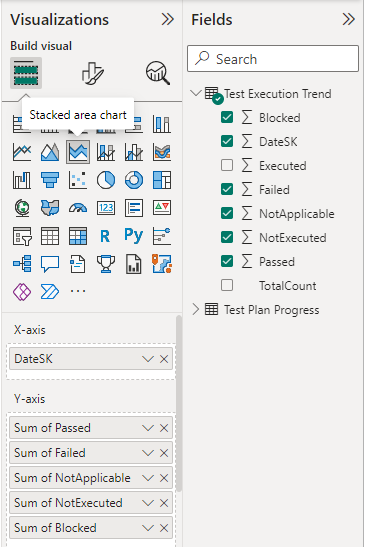
Task: Select the Stacked area chart visual
Action: pos(78,152)
